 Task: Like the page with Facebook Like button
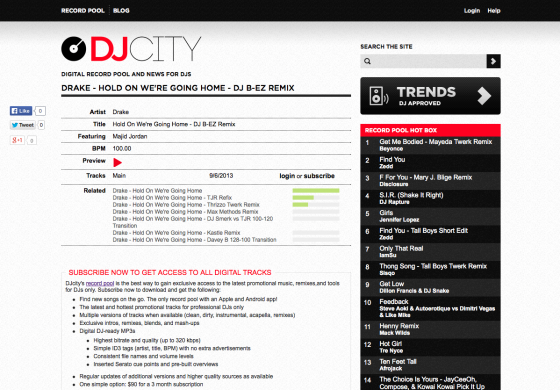click(x=21, y=111)
